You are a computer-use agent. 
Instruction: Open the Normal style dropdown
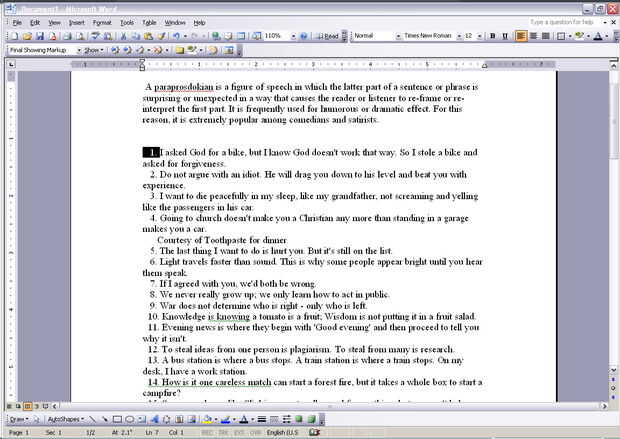pyautogui.click(x=398, y=36)
